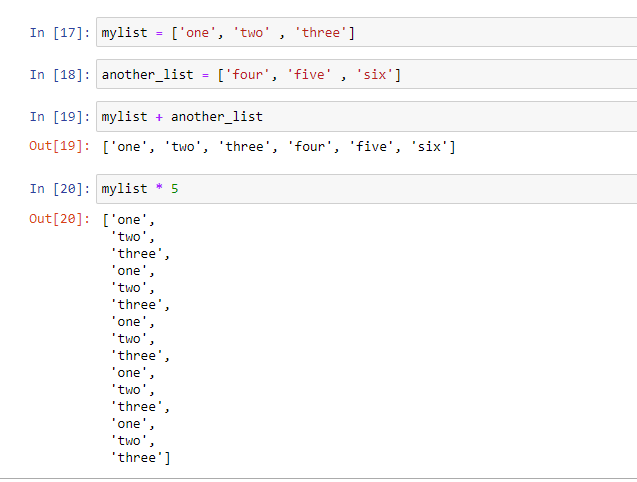This screenshot has width=637, height=482.
Task: Click the plus operator in cell 19
Action: (158, 117)
